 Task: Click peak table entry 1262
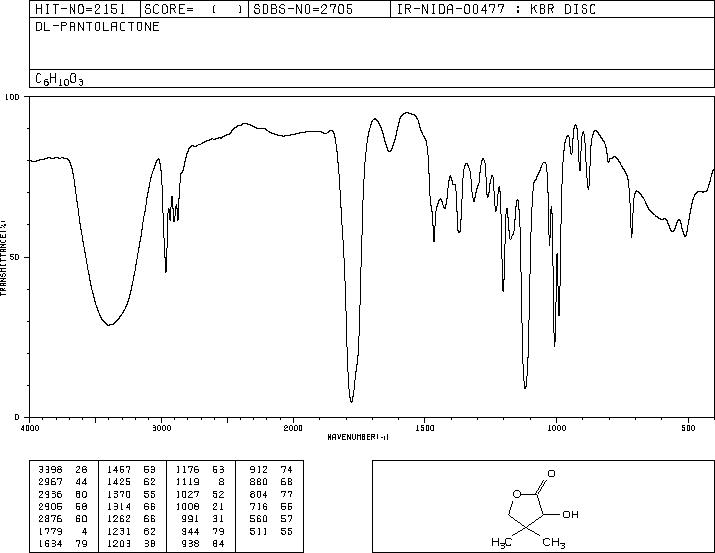click(x=119, y=519)
